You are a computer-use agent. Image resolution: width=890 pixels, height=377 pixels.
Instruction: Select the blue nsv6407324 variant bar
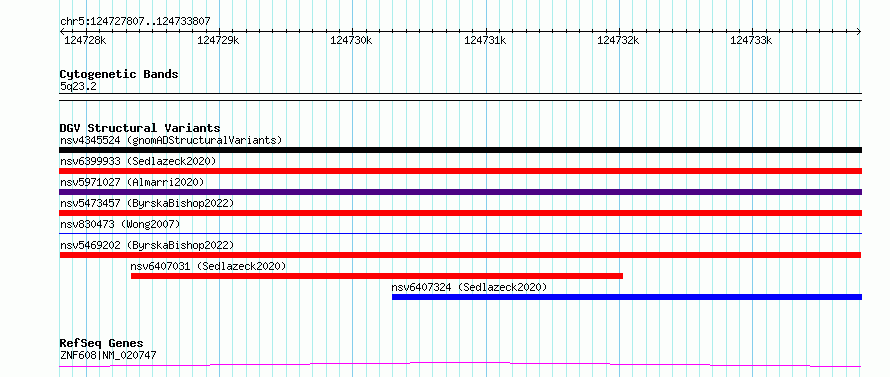(x=627, y=297)
